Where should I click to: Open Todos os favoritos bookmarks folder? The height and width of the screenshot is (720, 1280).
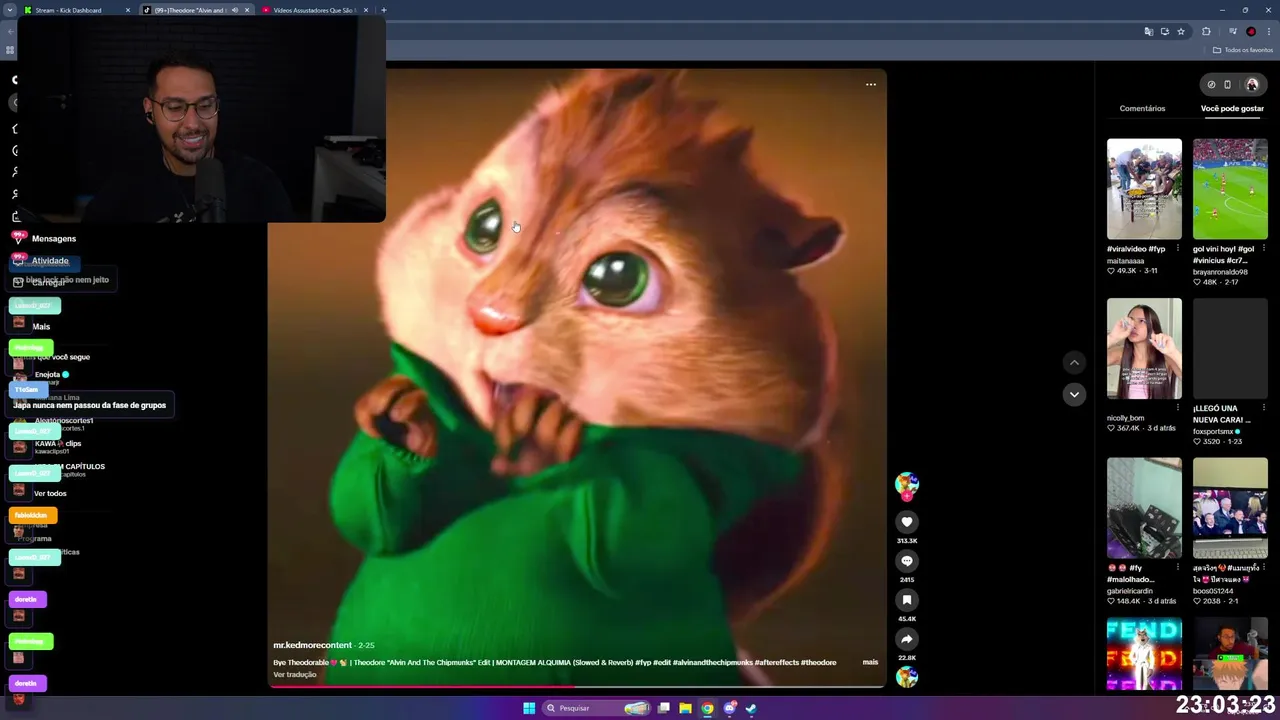(x=1242, y=50)
